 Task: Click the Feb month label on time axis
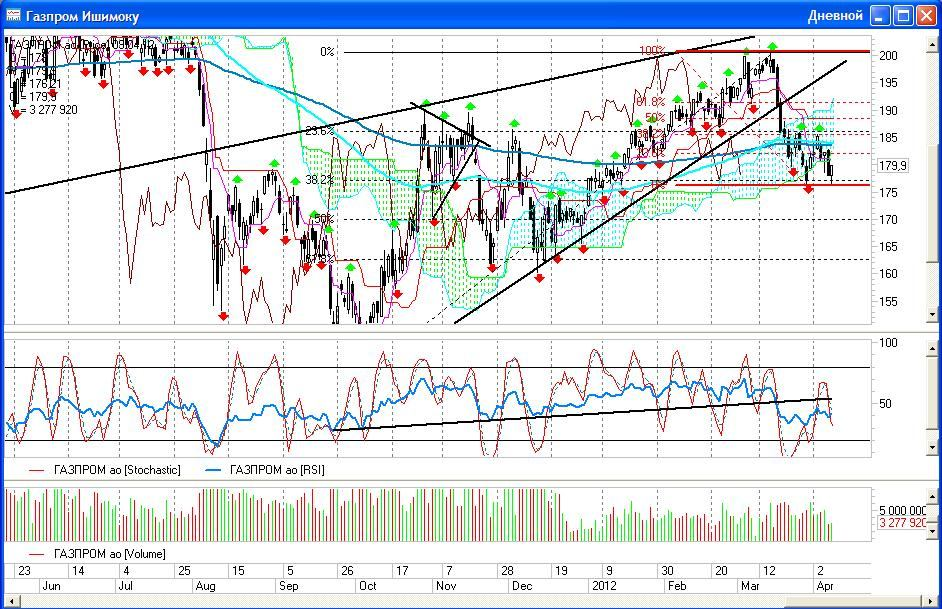pyautogui.click(x=677, y=586)
